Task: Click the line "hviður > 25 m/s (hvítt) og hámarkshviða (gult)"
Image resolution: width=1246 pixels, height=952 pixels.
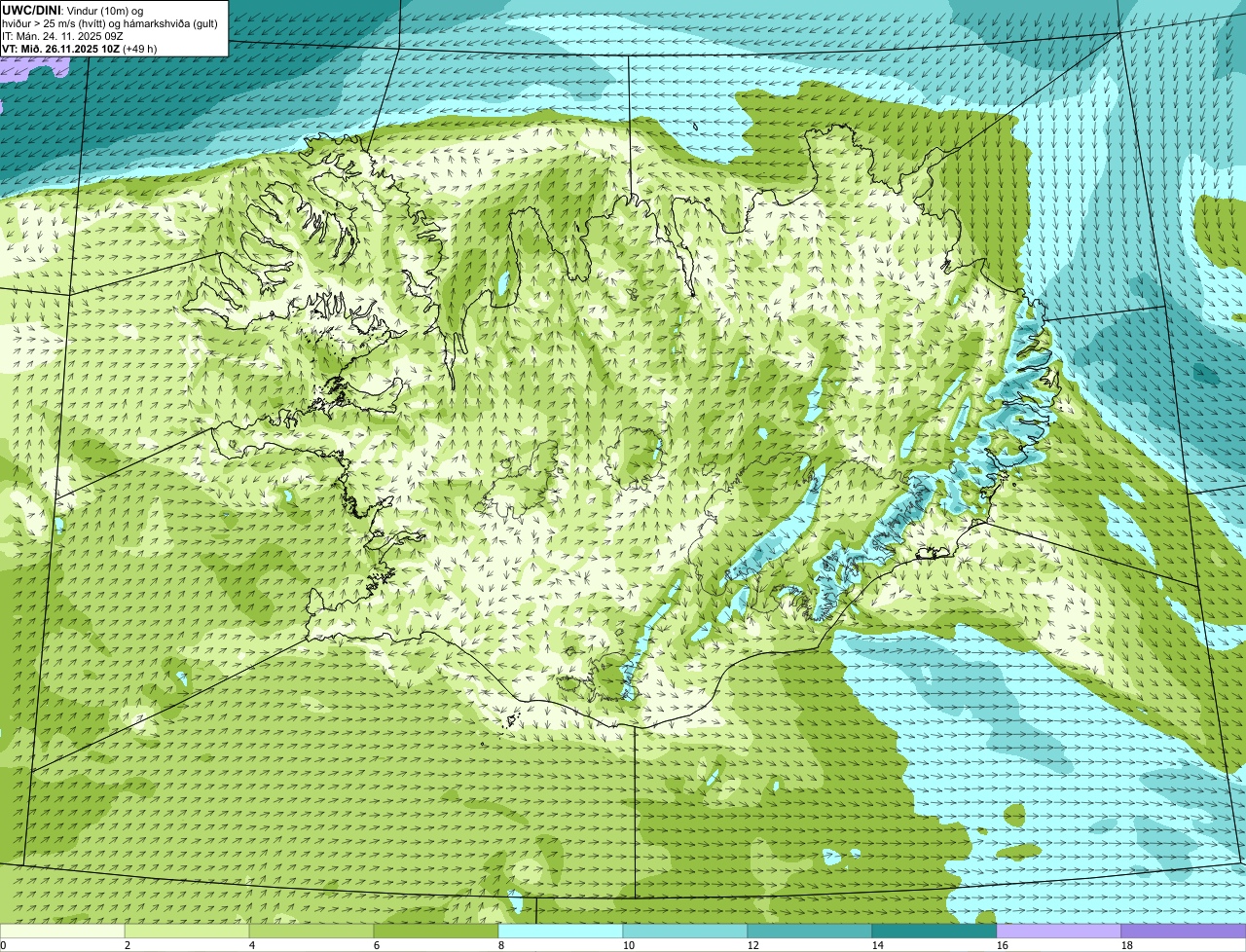Action: (110, 23)
